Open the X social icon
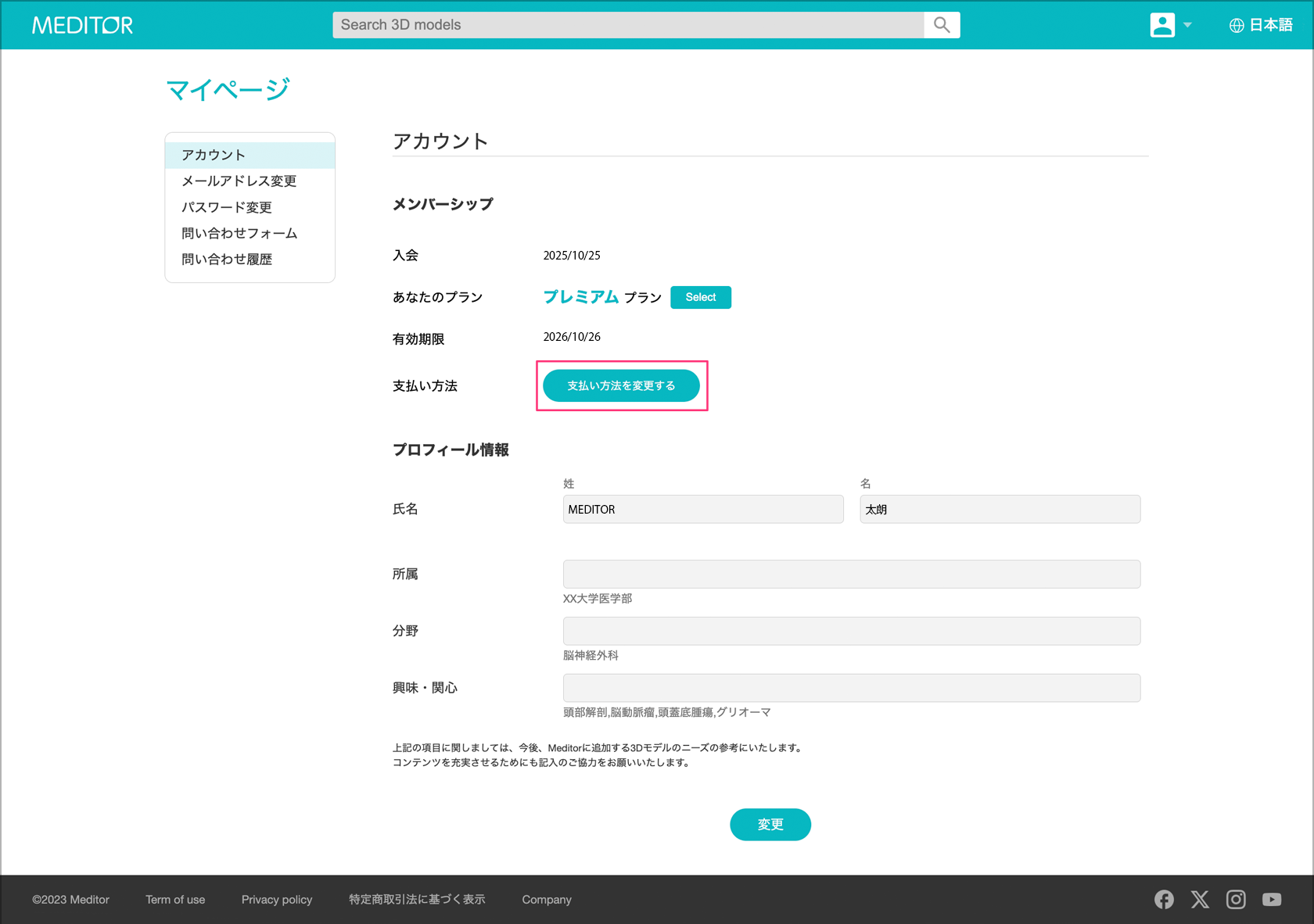This screenshot has height=924, width=1314. [x=1200, y=900]
